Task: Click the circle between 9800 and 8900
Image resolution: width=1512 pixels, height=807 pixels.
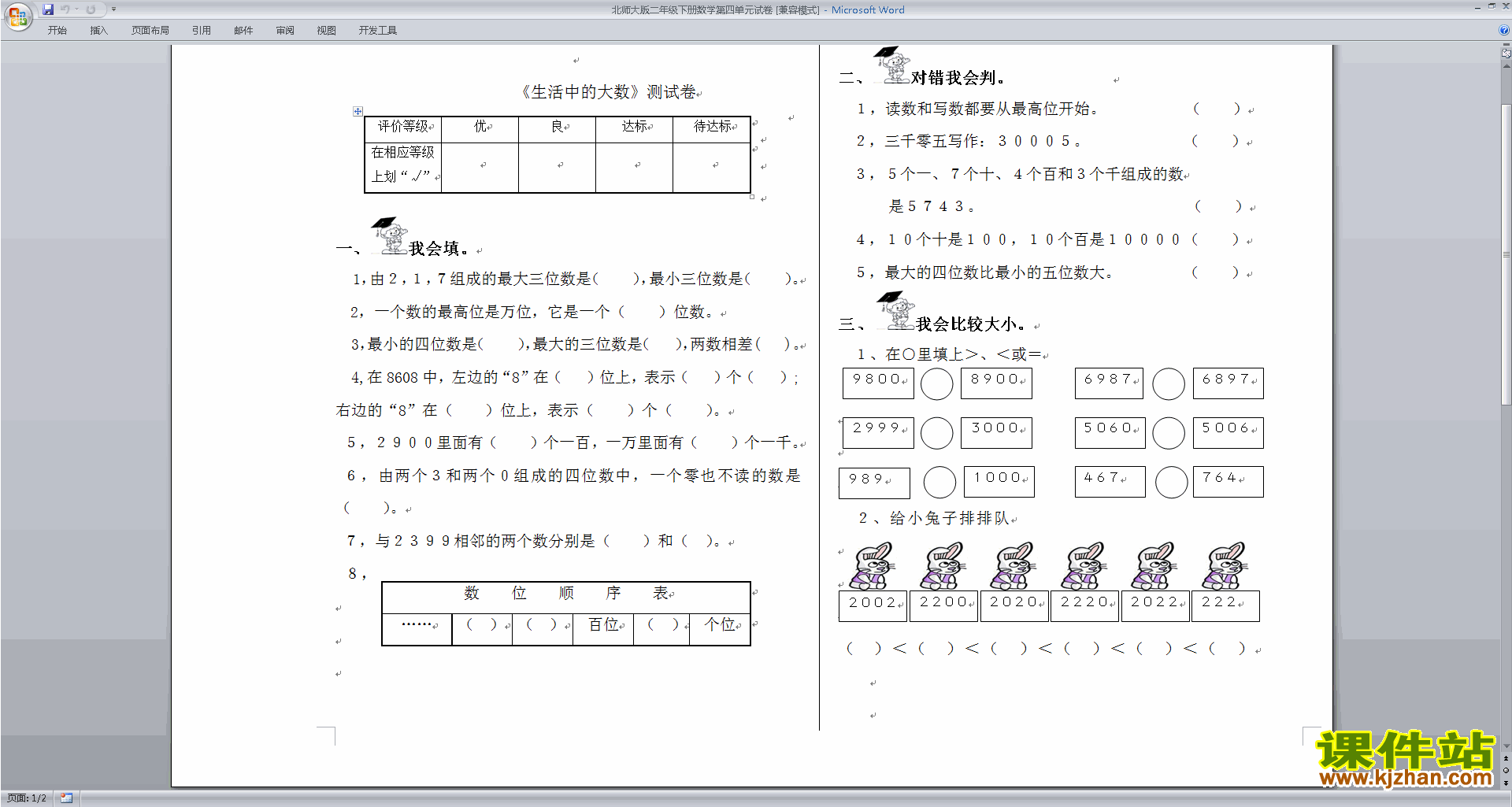Action: [x=937, y=384]
